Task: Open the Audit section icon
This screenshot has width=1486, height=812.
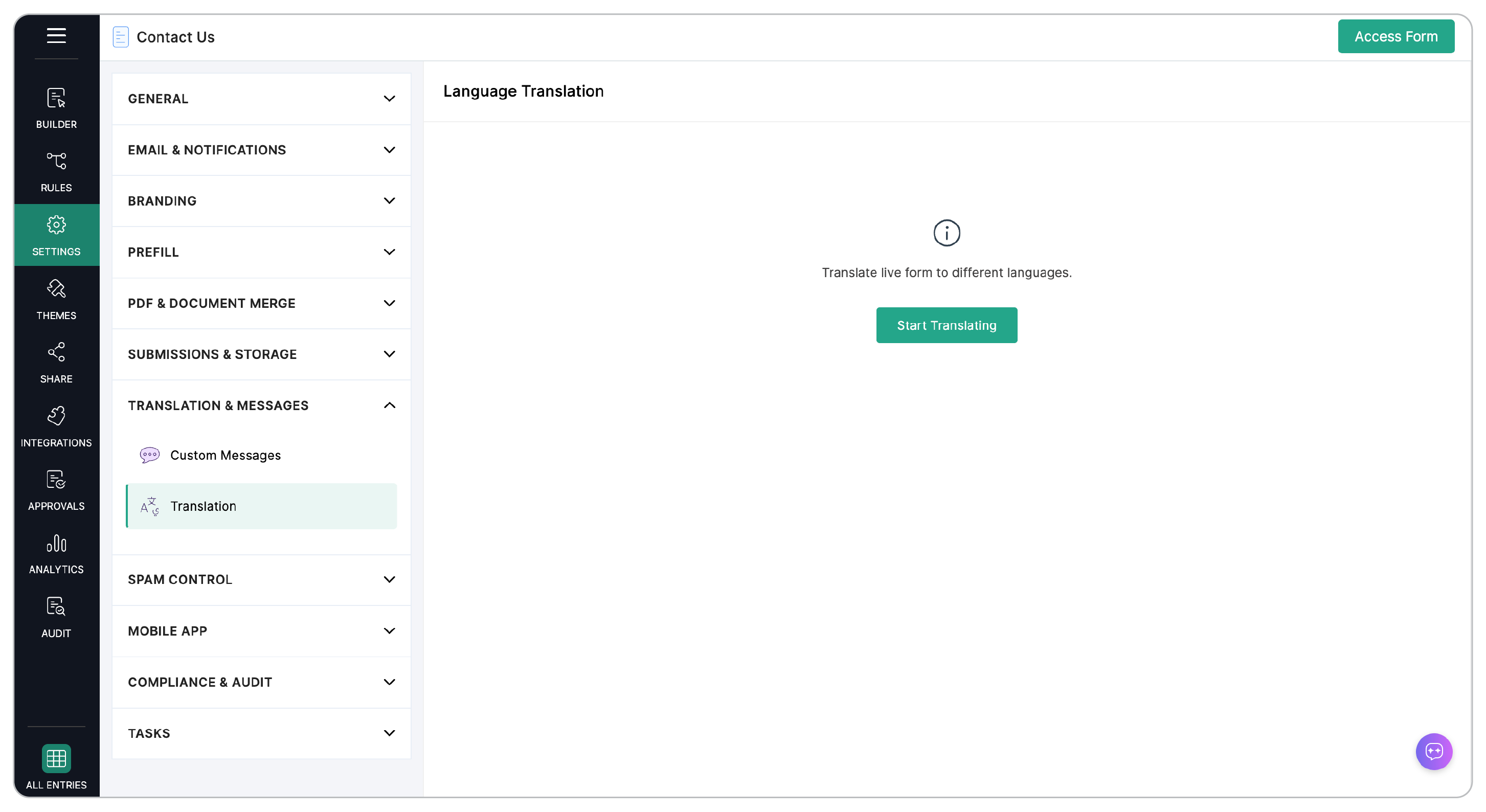Action: click(56, 606)
